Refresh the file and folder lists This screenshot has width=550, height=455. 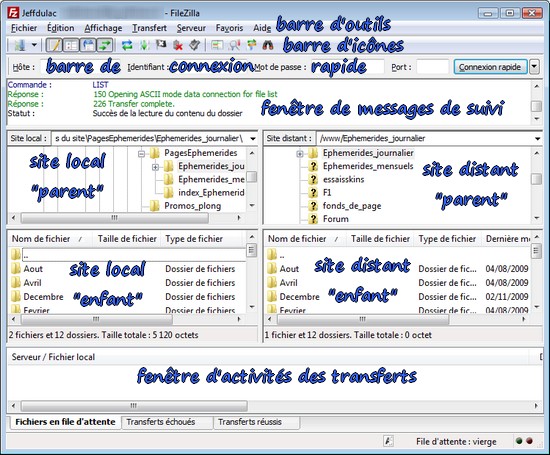(x=127, y=45)
